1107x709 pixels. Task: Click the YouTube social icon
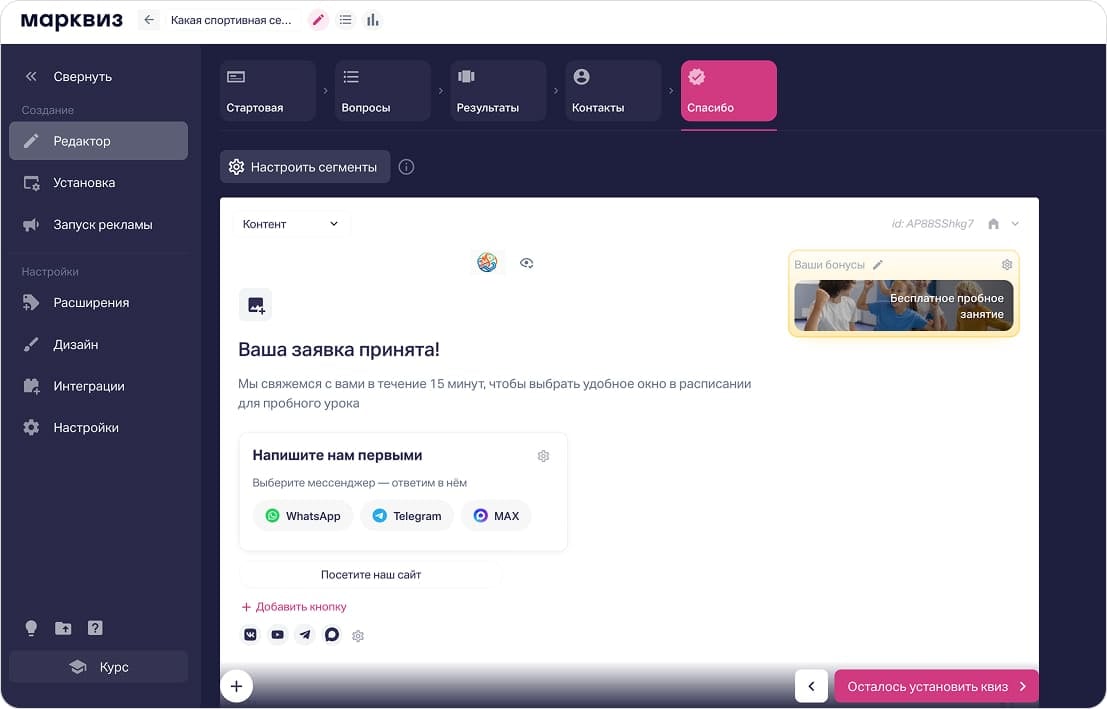click(277, 635)
